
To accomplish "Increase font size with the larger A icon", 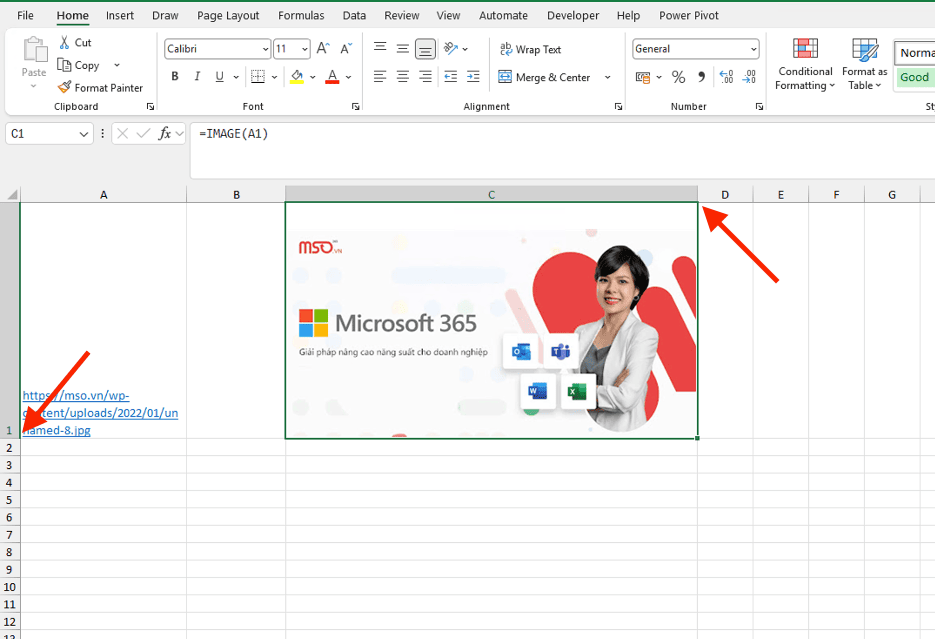I will click(x=323, y=48).
